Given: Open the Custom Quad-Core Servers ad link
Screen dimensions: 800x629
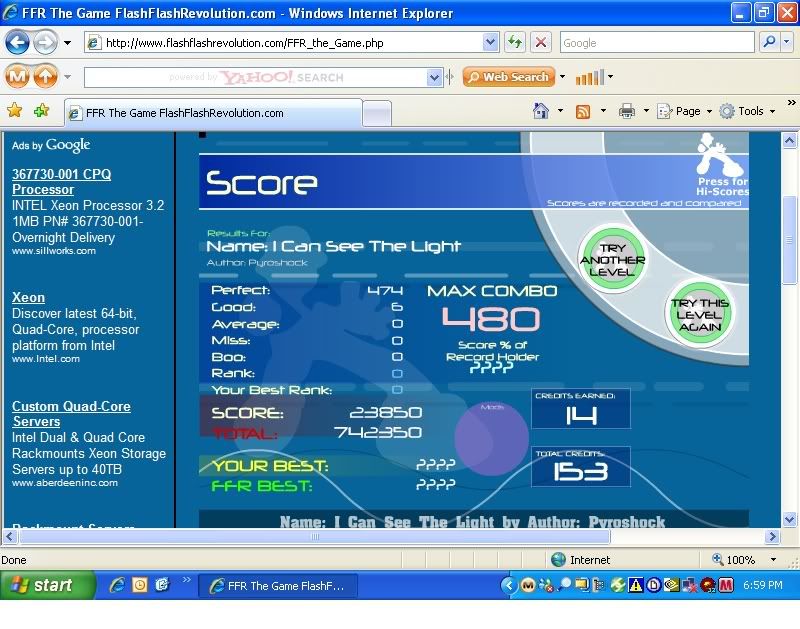Looking at the screenshot, I should click(x=71, y=414).
